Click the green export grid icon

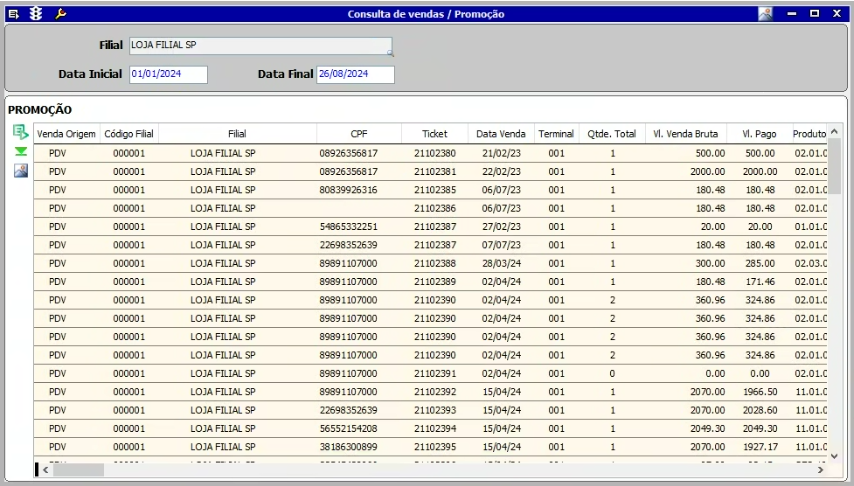pyautogui.click(x=21, y=132)
